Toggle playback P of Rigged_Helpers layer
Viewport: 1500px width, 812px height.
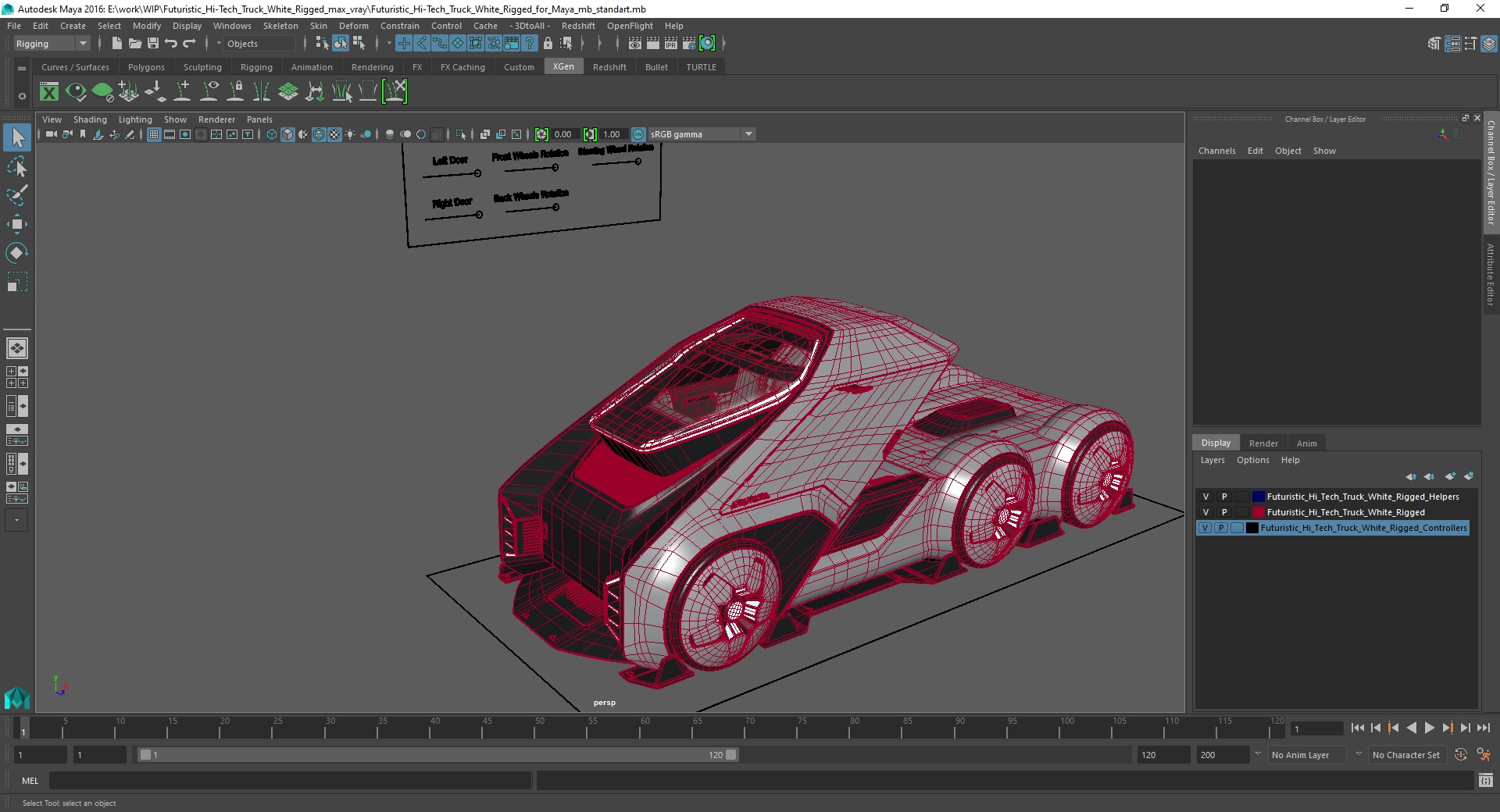pos(1224,497)
